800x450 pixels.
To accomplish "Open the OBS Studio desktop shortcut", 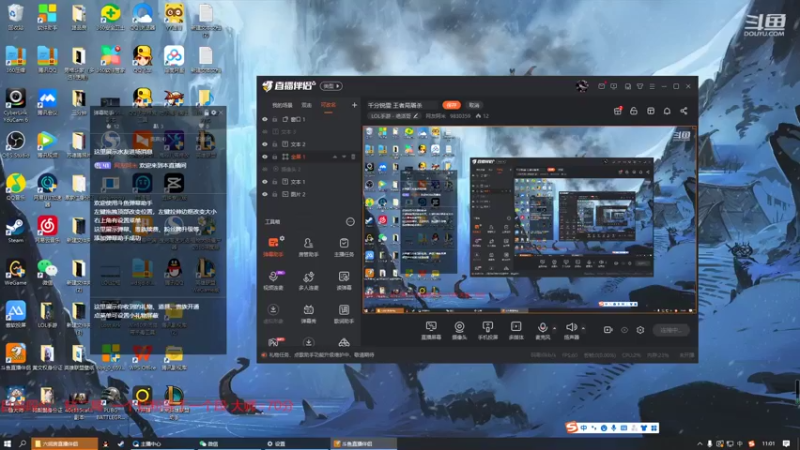I will pyautogui.click(x=16, y=145).
